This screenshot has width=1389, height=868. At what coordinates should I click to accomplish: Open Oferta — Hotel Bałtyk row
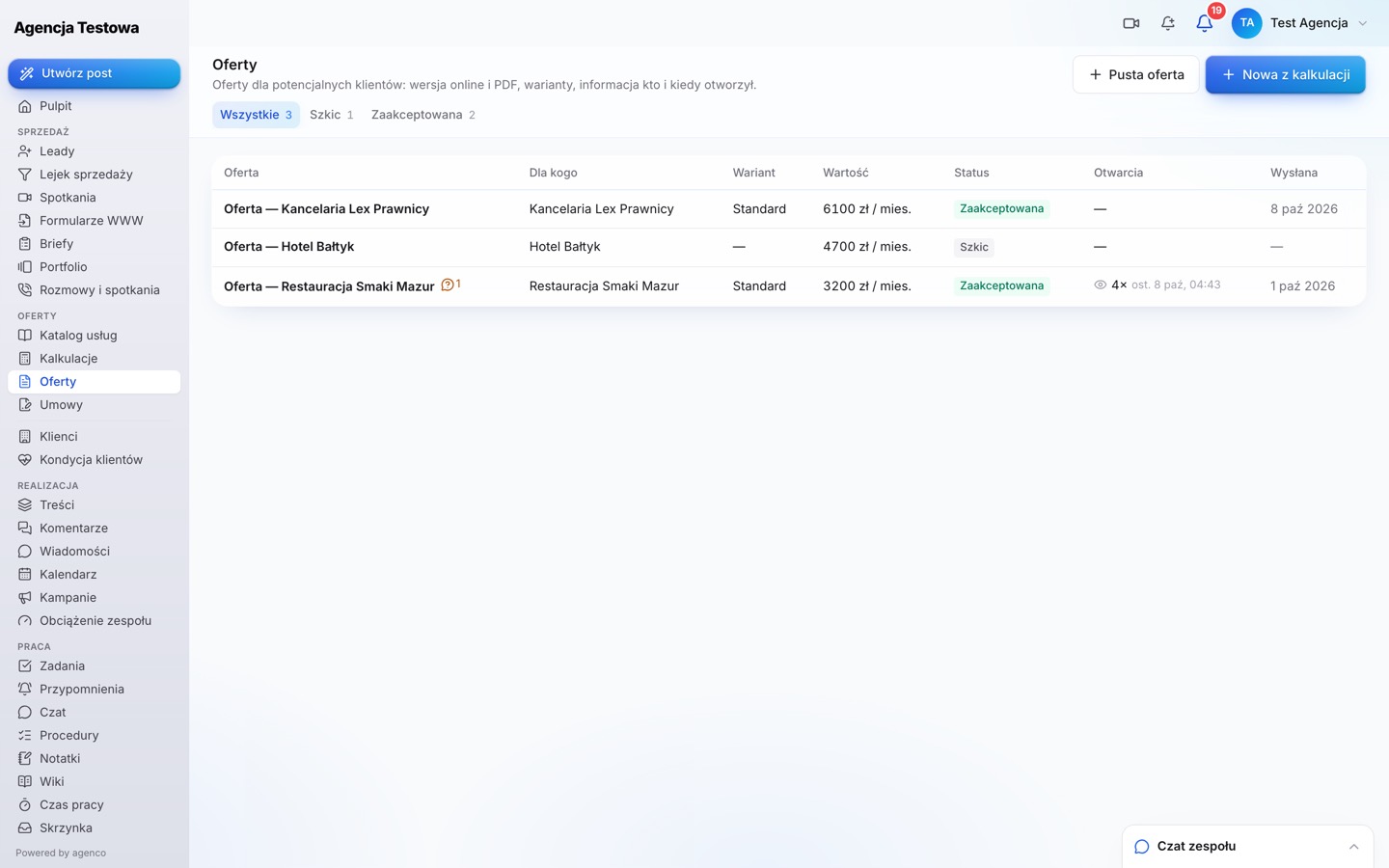click(x=789, y=247)
